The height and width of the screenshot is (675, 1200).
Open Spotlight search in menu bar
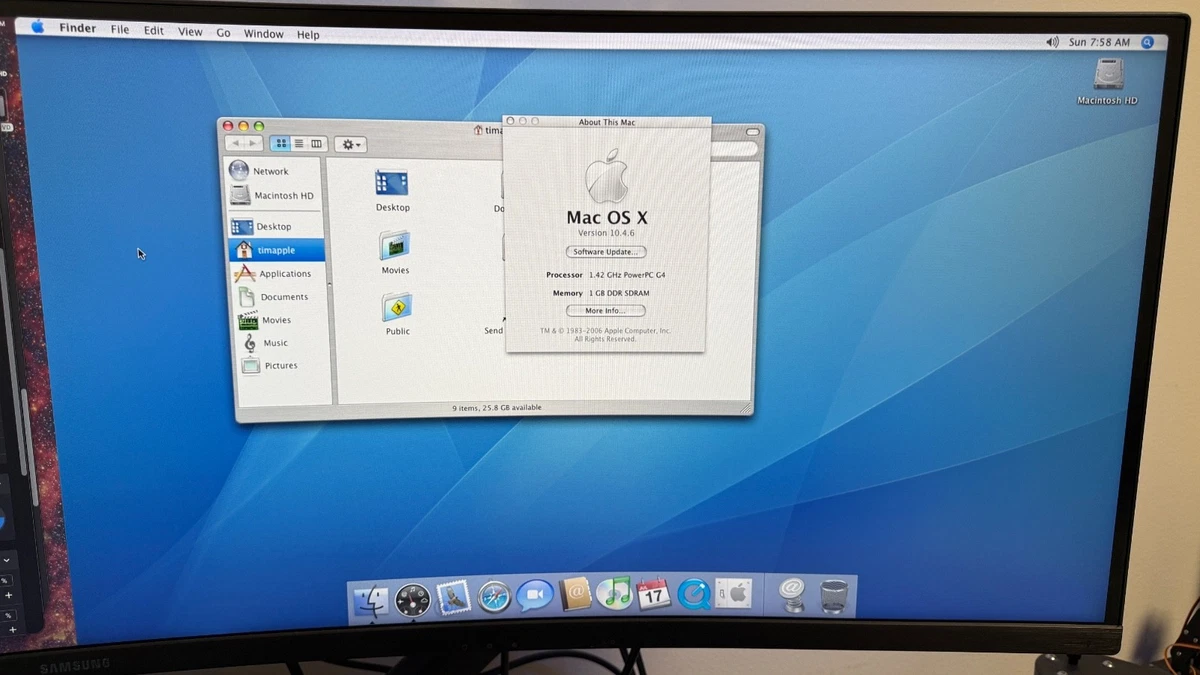click(1148, 42)
